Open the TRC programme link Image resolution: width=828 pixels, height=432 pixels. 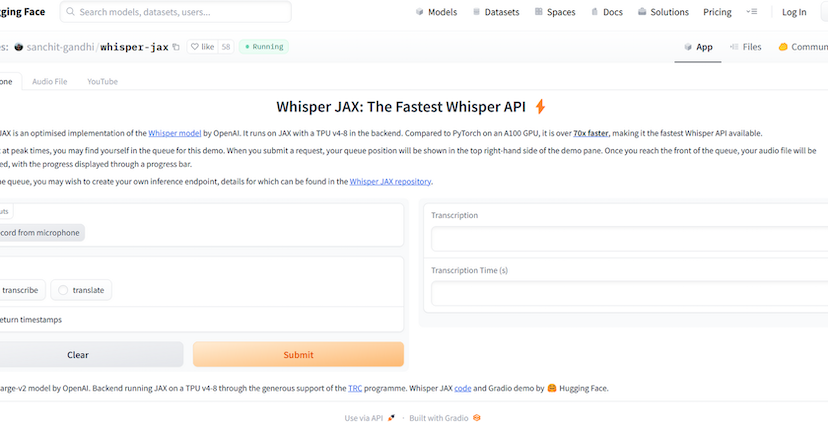[355, 388]
